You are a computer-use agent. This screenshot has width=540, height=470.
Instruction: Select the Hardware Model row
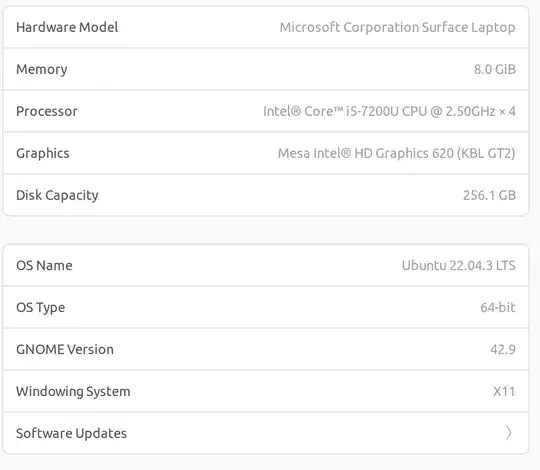click(266, 27)
